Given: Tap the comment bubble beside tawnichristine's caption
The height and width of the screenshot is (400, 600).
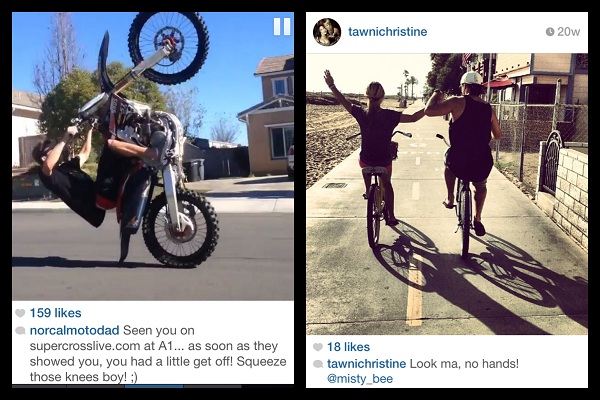Looking at the screenshot, I should coord(318,363).
